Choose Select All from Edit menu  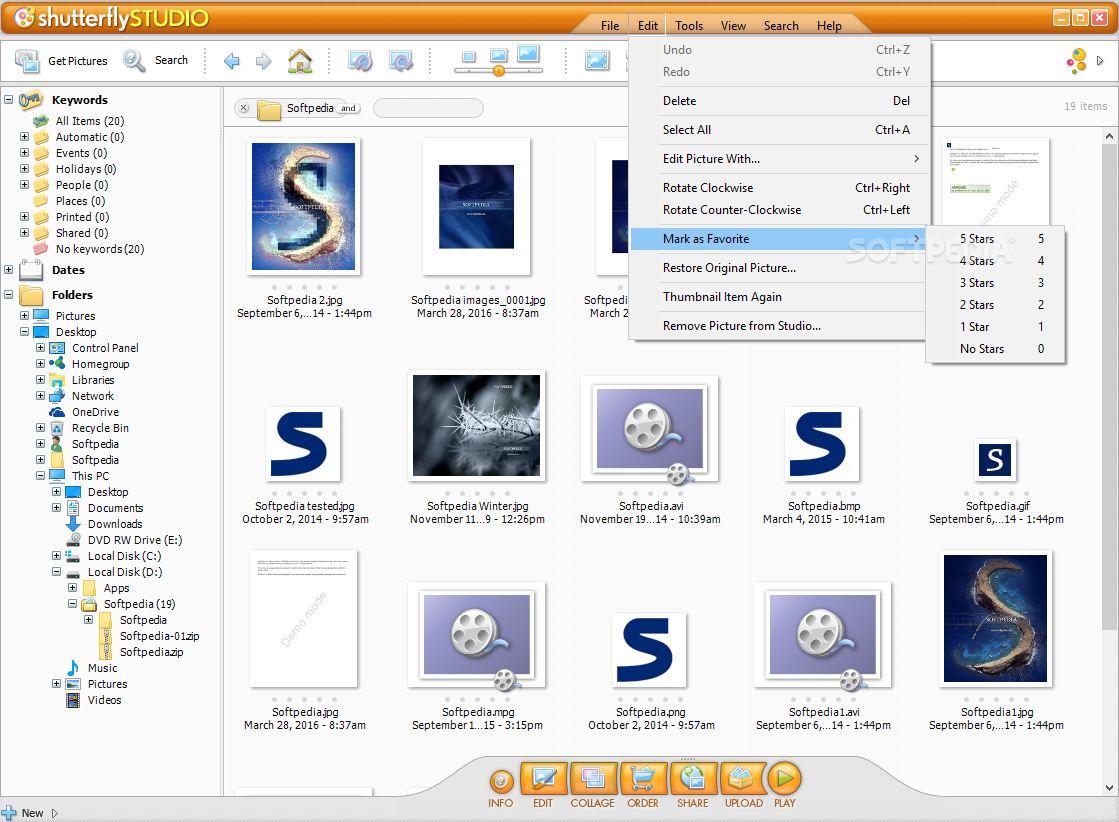779,130
